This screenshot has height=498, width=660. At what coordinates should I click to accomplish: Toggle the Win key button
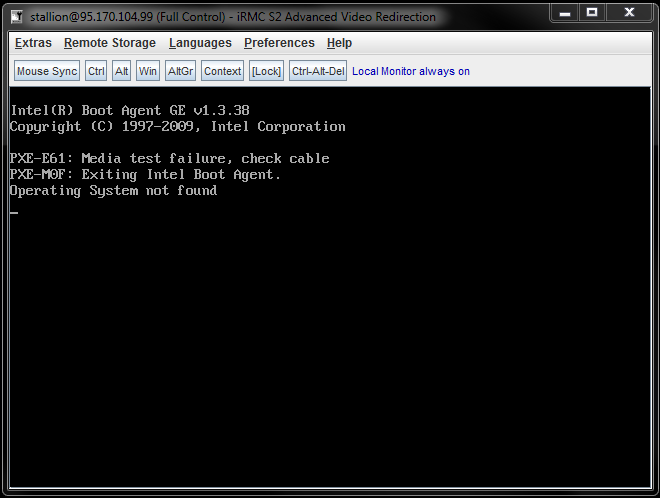(148, 71)
